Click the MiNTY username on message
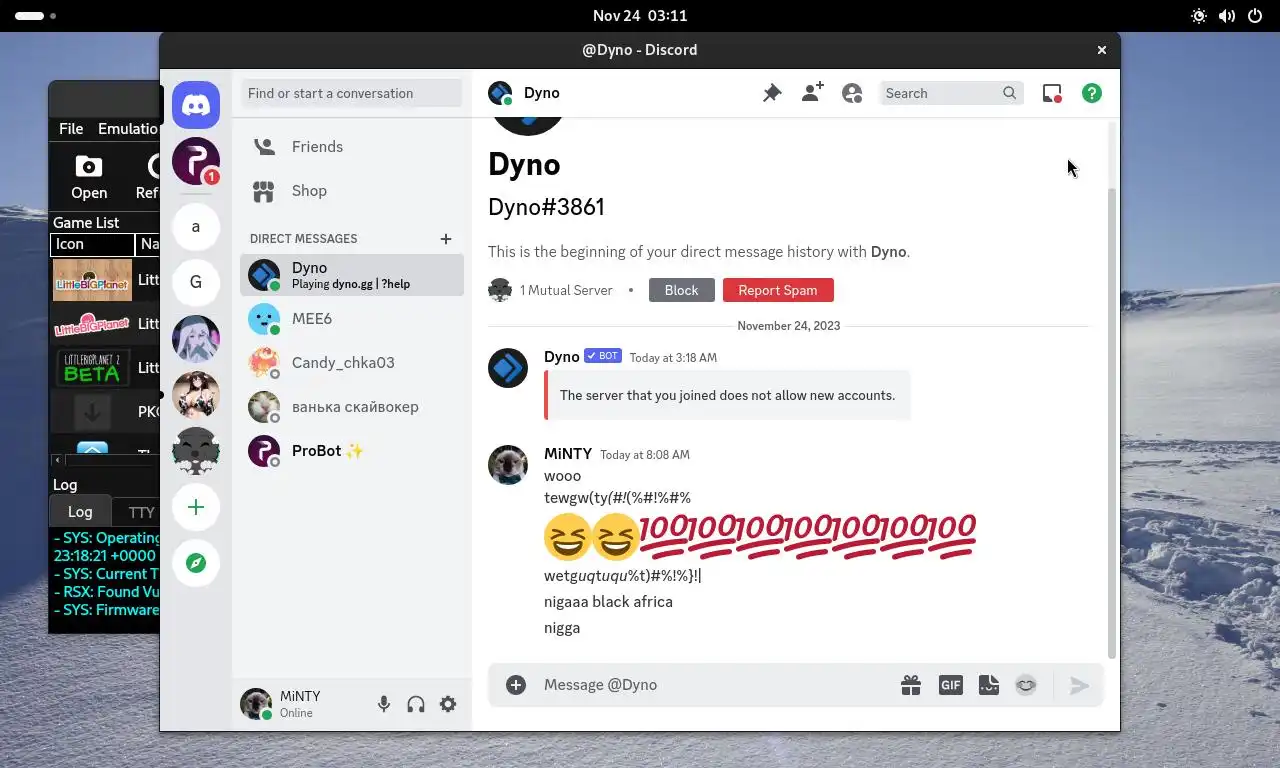1280x768 pixels. pyautogui.click(x=568, y=453)
